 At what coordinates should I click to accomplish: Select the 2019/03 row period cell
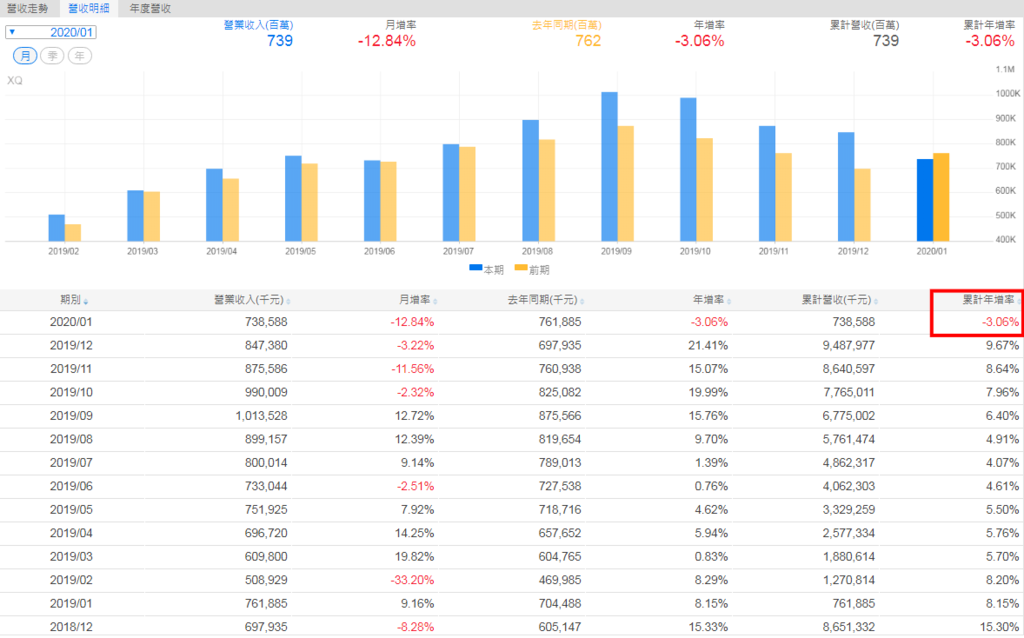point(71,557)
